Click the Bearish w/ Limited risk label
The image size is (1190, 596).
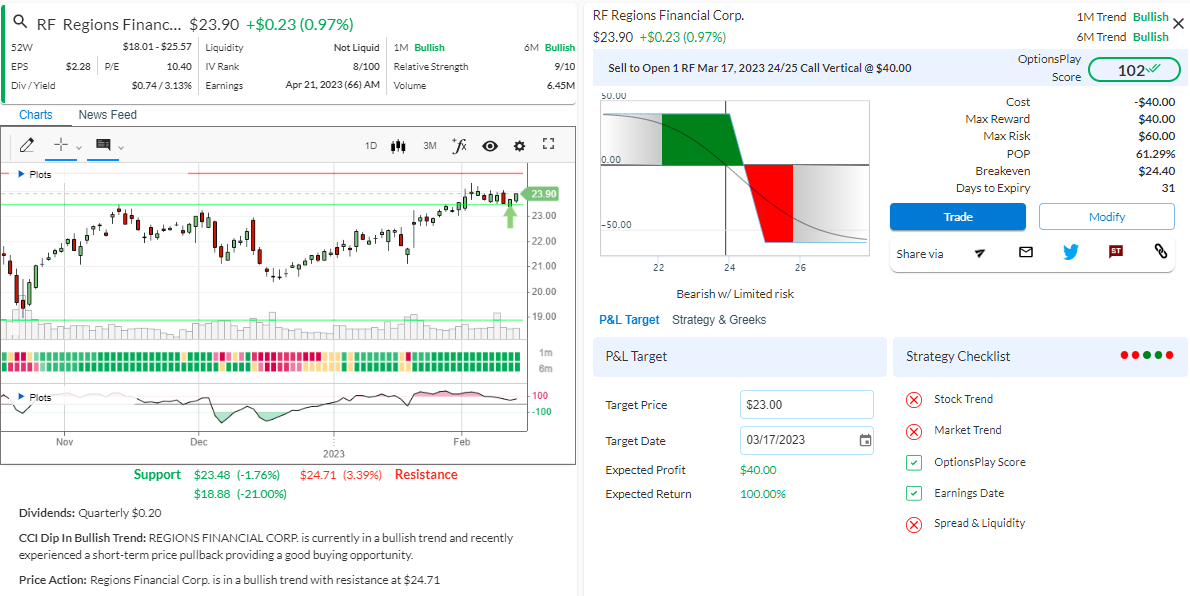[x=735, y=294]
